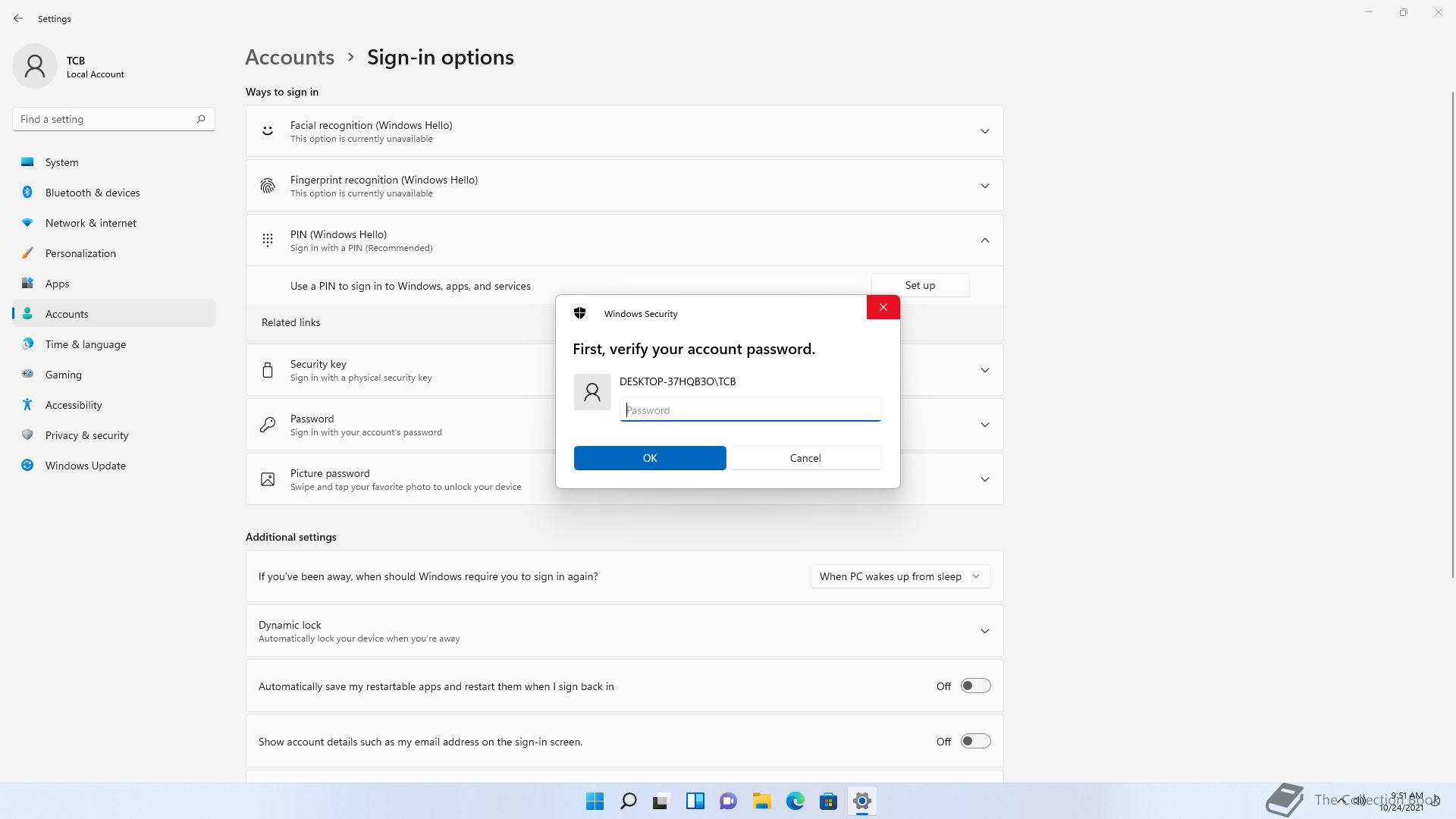Expand the Picture password section chevron
Image resolution: width=1456 pixels, height=819 pixels.
coord(985,479)
